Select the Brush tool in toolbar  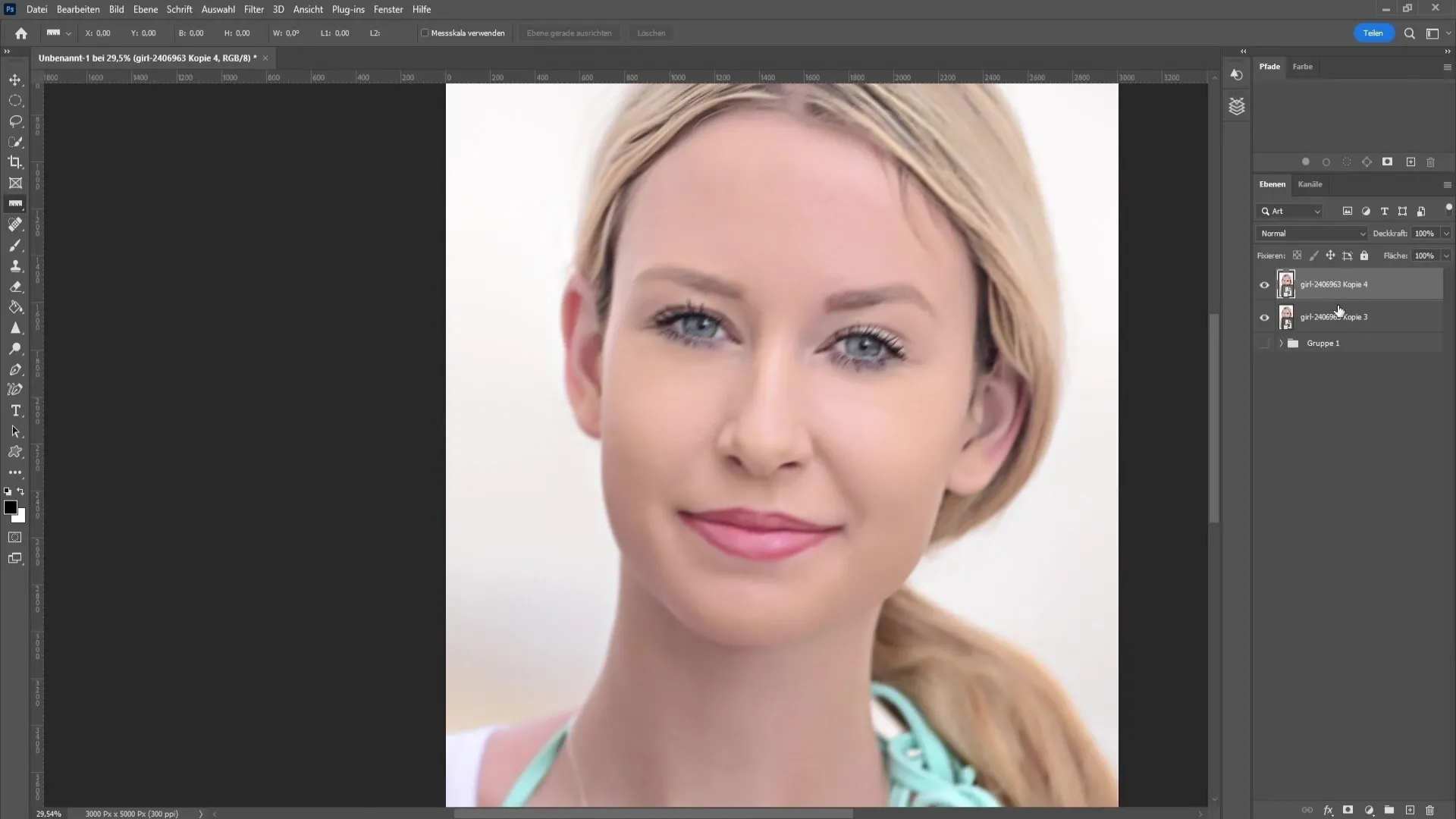(15, 245)
